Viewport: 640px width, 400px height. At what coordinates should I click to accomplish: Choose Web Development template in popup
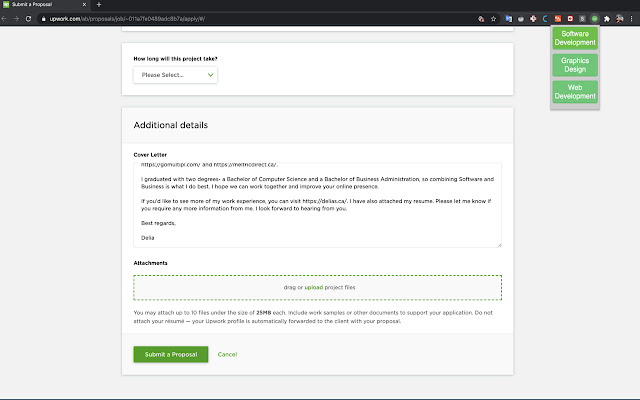(575, 92)
